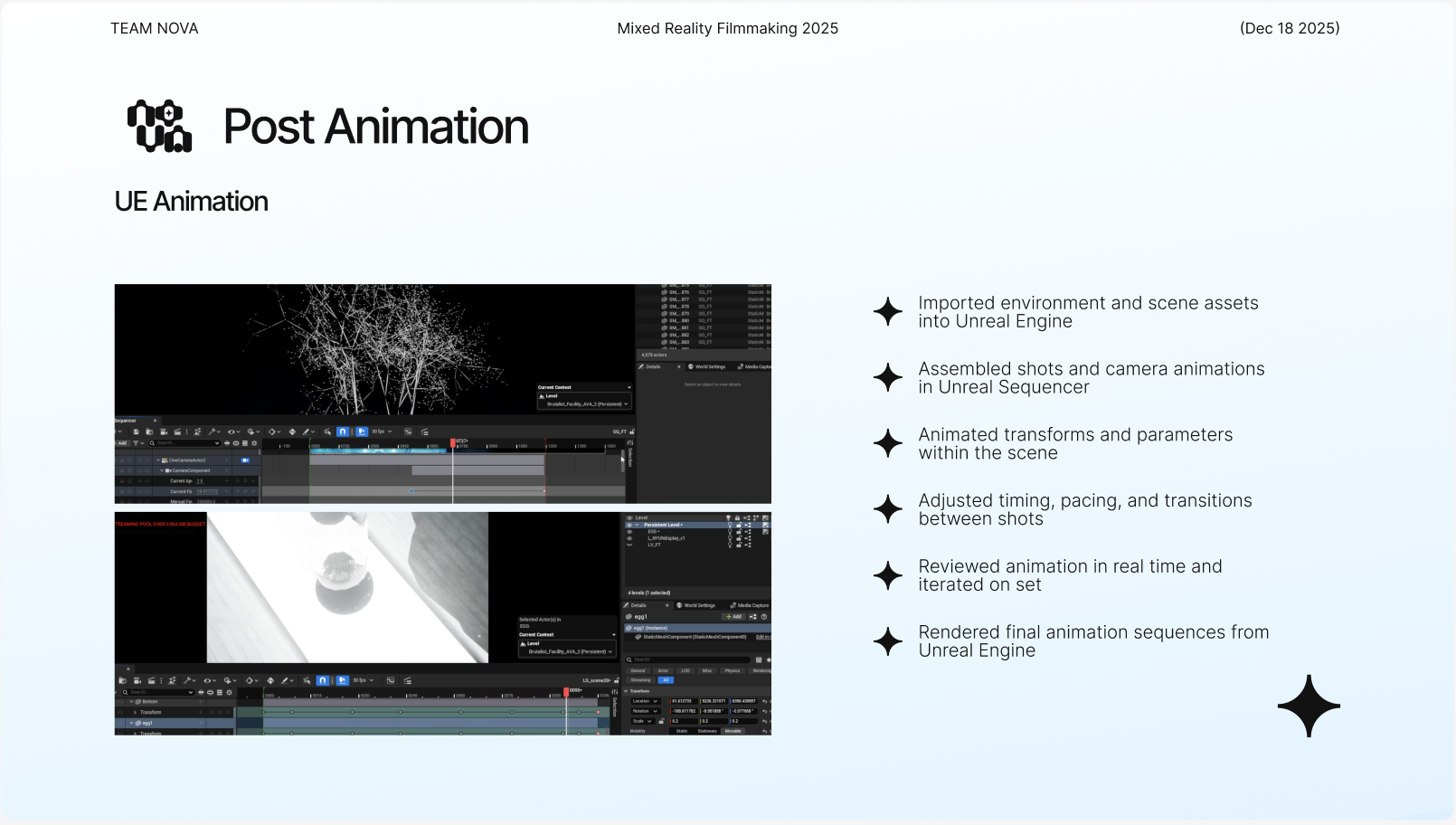Open the Media Capture tab in lower panel
This screenshot has height=825, width=1456.
tap(752, 605)
